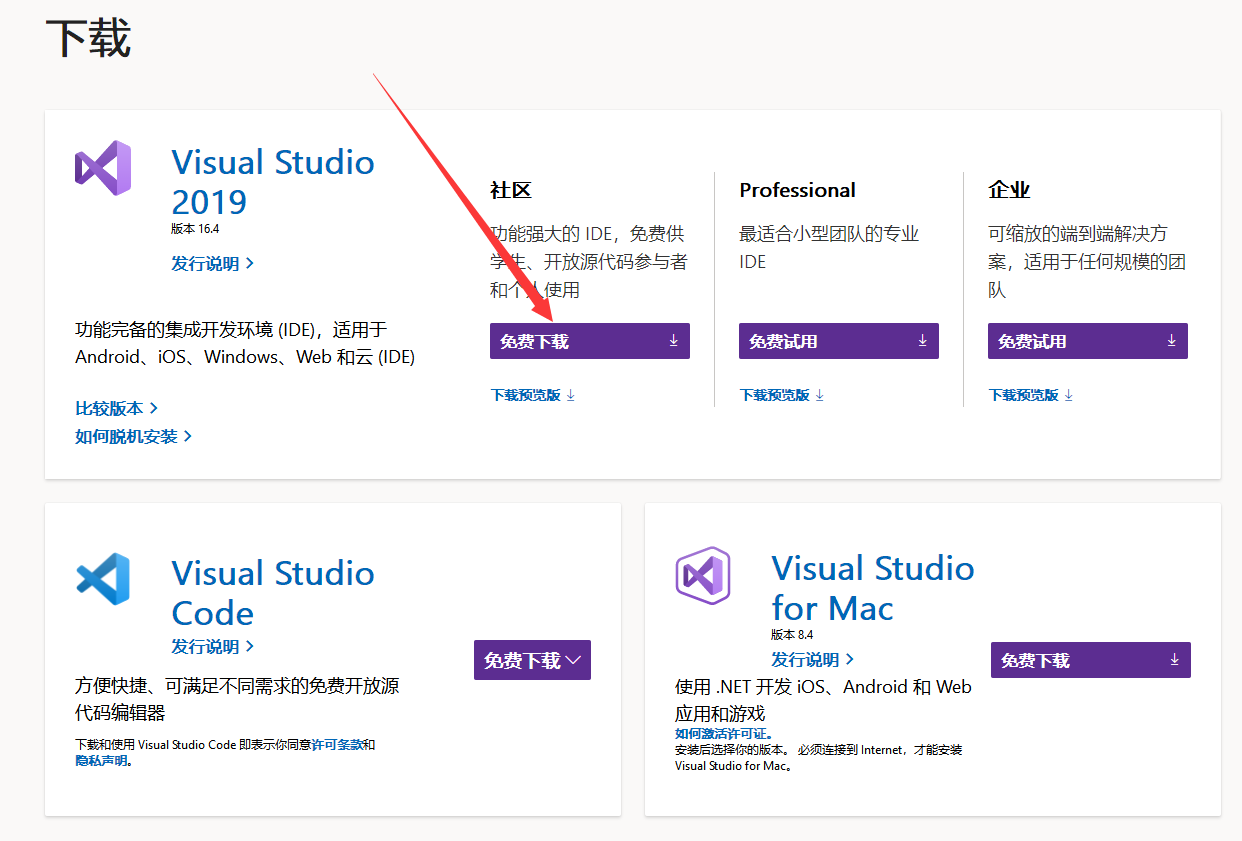The image size is (1242, 841).
Task: Click the Visual Studio Code blue logo
Action: pyautogui.click(x=103, y=579)
